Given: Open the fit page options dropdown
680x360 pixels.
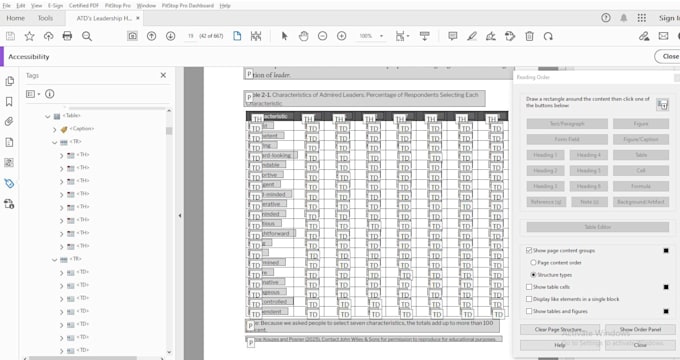Looking at the screenshot, I should [402, 36].
